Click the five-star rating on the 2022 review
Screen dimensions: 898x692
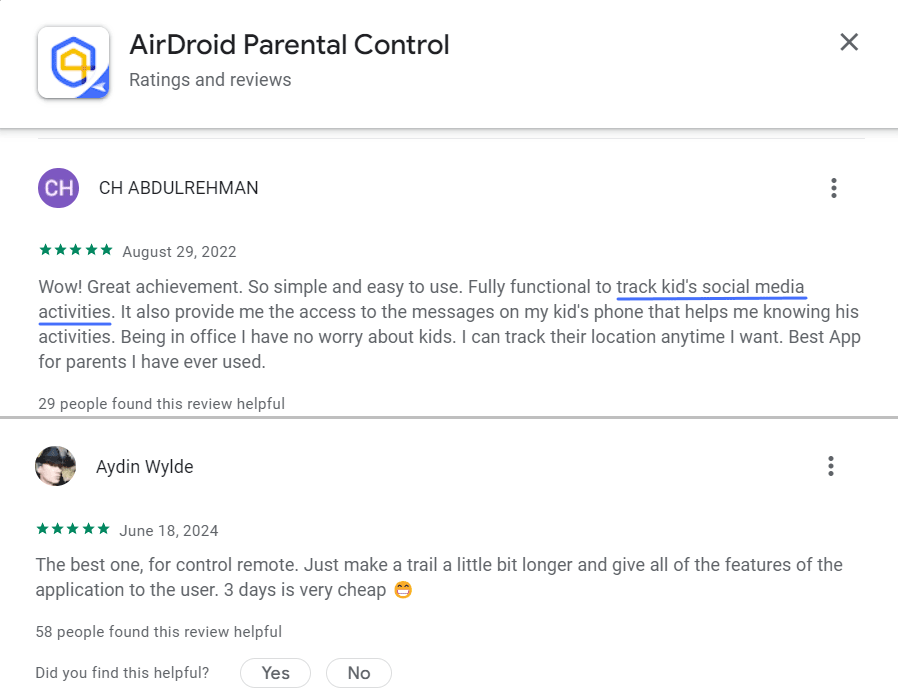[72, 249]
